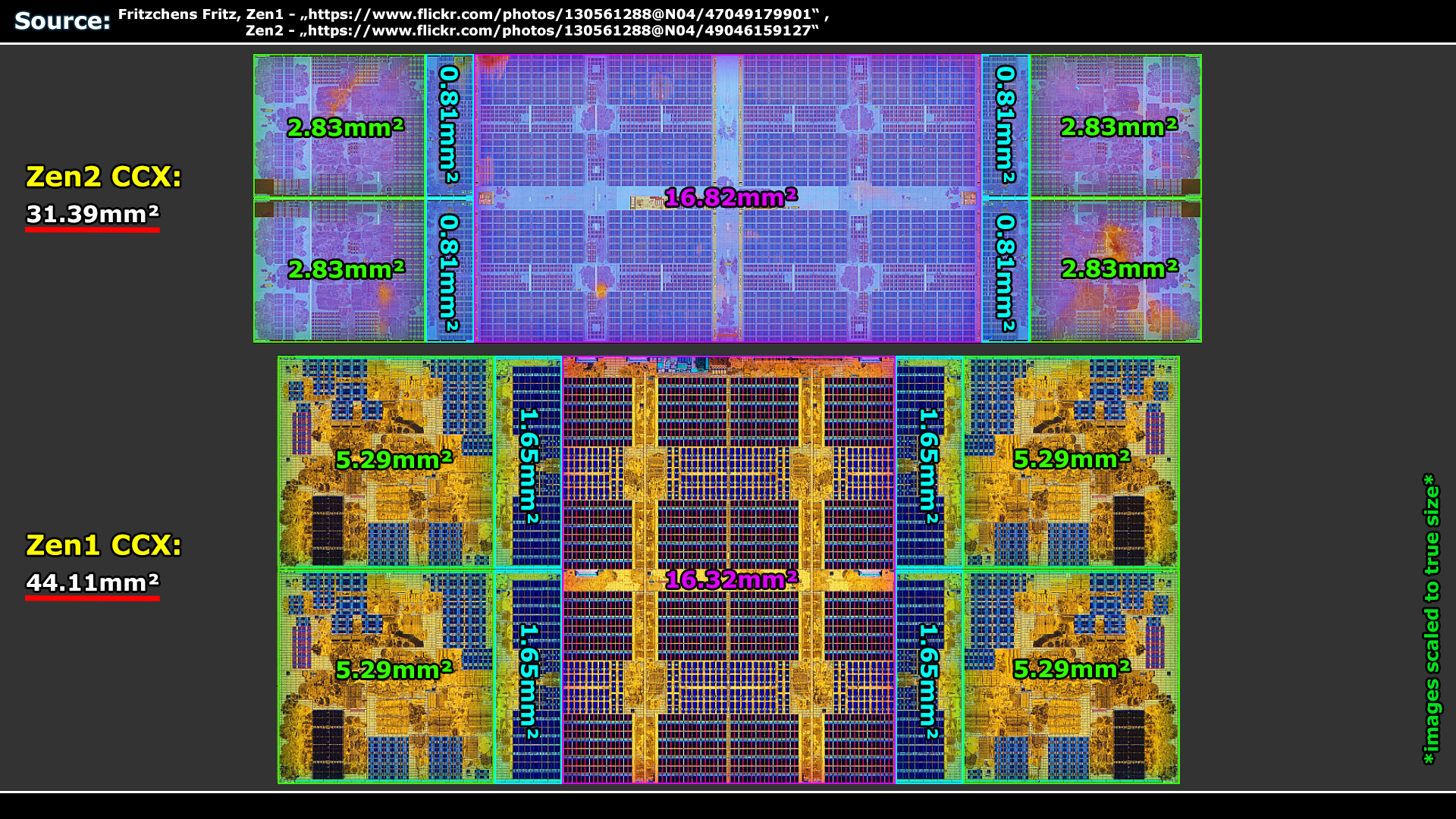Click top-left Zen2 core 2.83mm² label
The height and width of the screenshot is (819, 1456).
tap(346, 127)
